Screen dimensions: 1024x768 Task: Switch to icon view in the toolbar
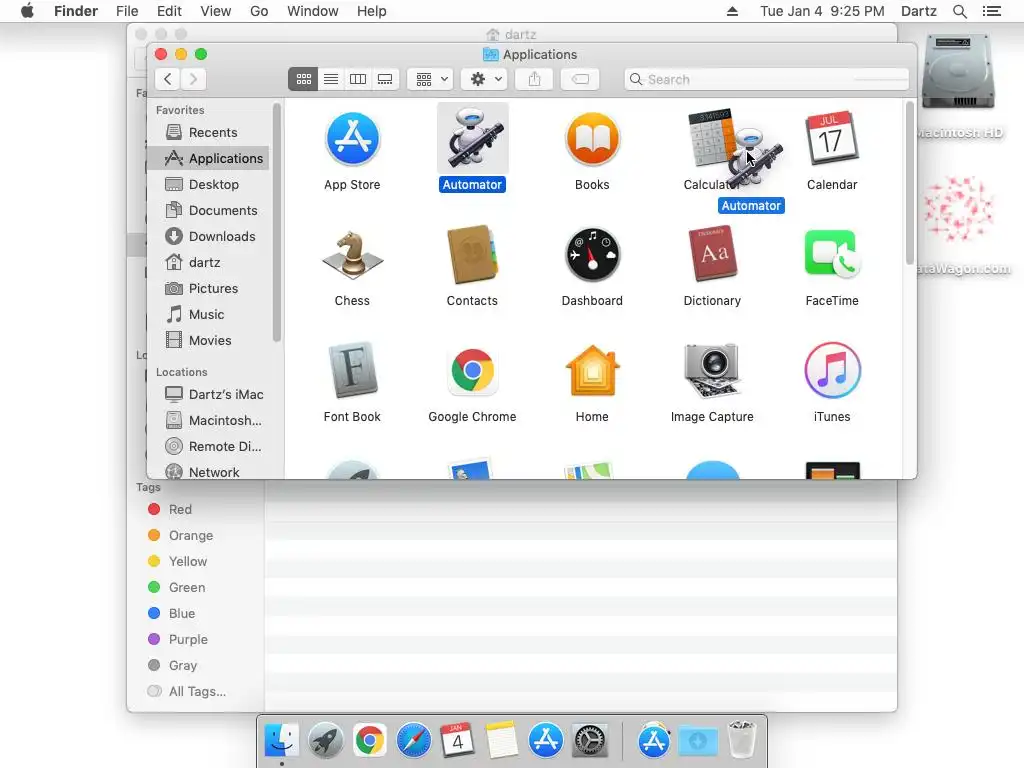click(303, 79)
